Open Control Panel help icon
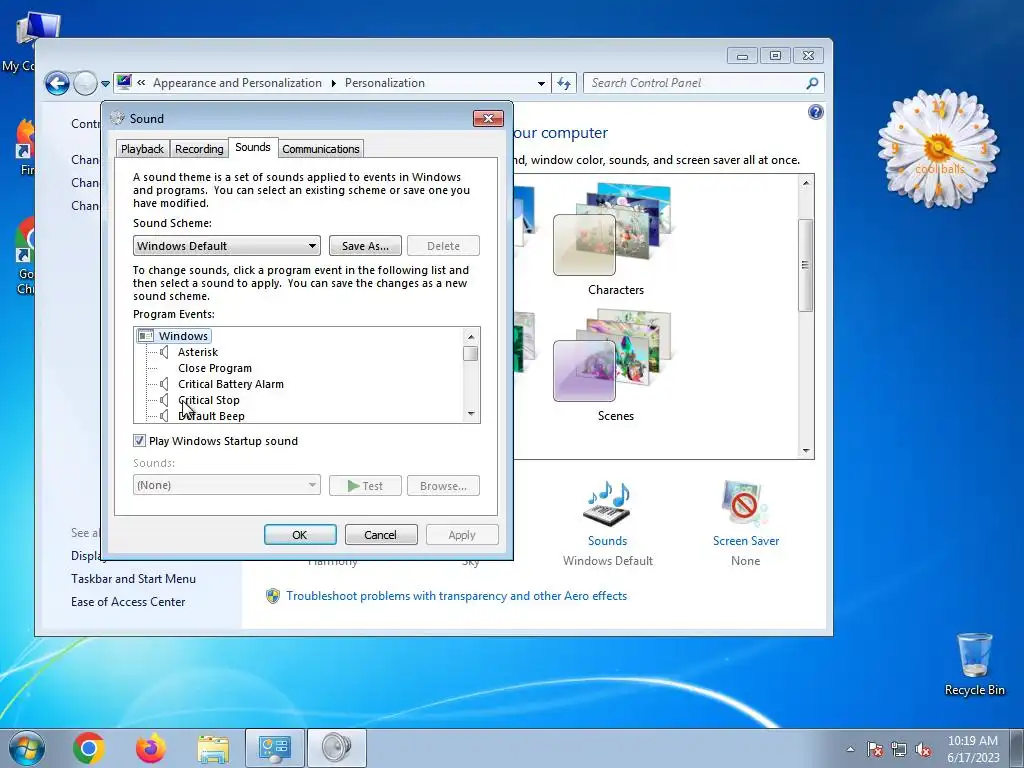Viewport: 1024px width, 768px height. (x=816, y=112)
